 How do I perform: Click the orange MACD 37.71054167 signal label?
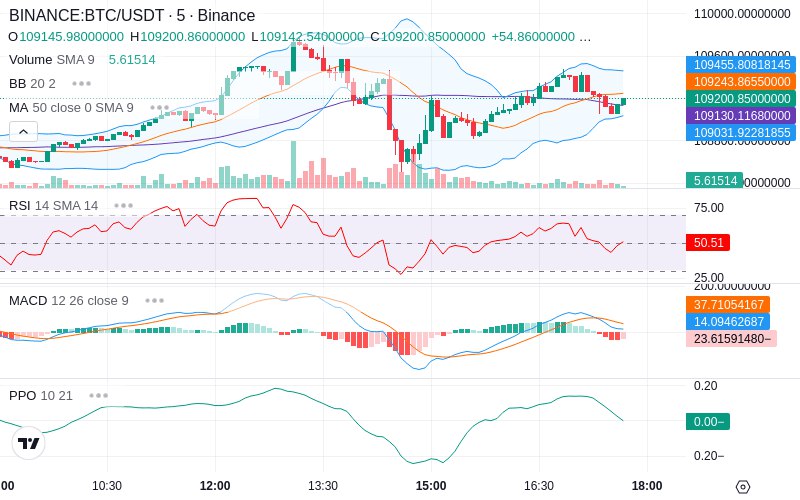tap(728, 305)
